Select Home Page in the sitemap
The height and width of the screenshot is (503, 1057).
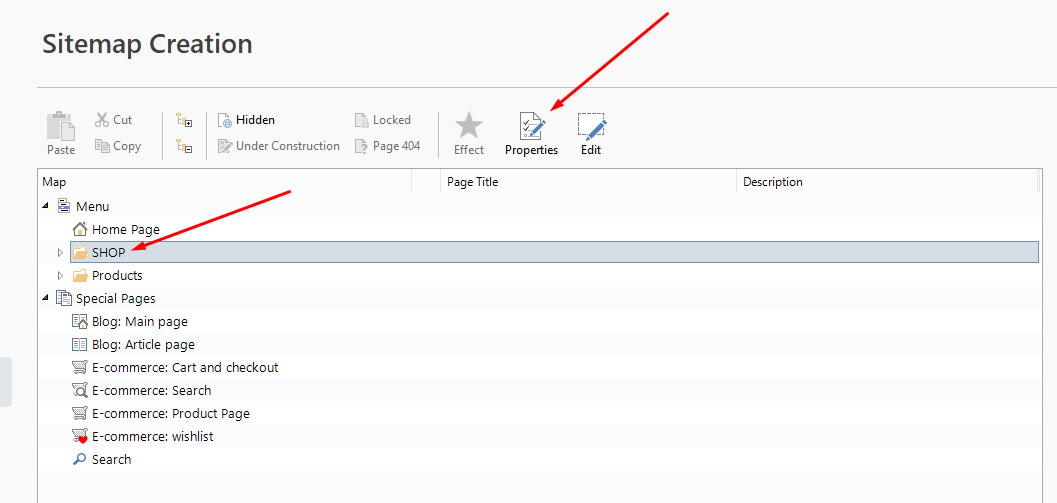point(125,230)
